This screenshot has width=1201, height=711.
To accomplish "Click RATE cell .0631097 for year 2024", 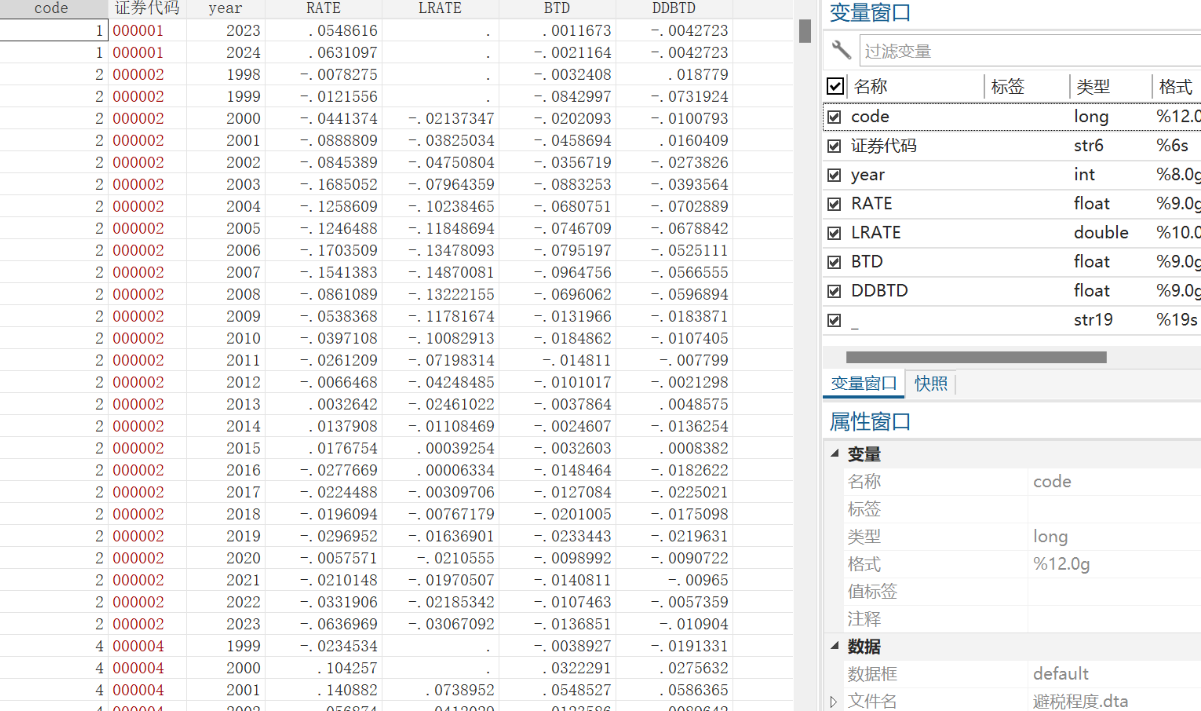I will point(323,53).
